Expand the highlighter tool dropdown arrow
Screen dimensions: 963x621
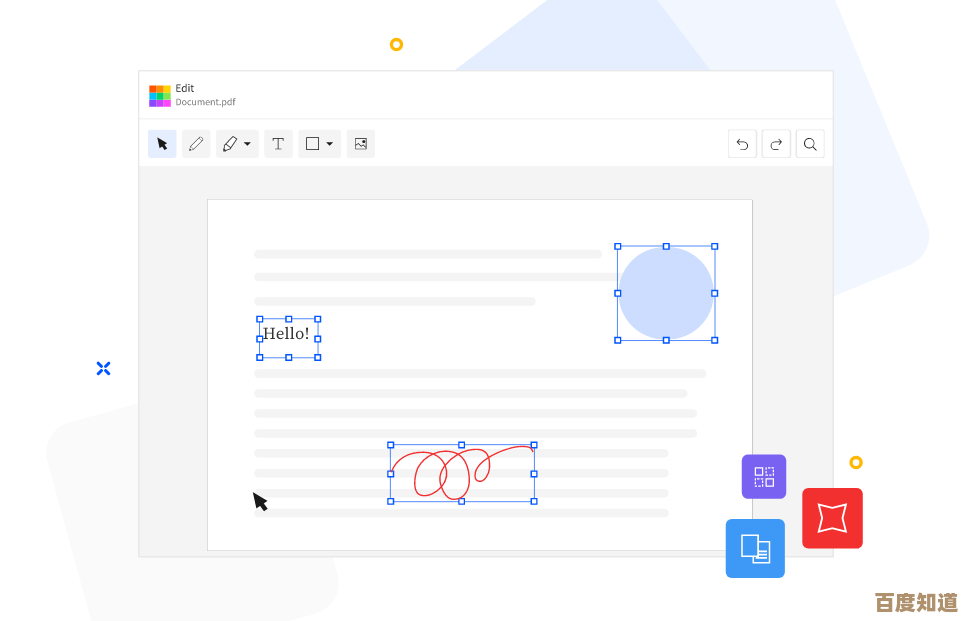click(247, 144)
